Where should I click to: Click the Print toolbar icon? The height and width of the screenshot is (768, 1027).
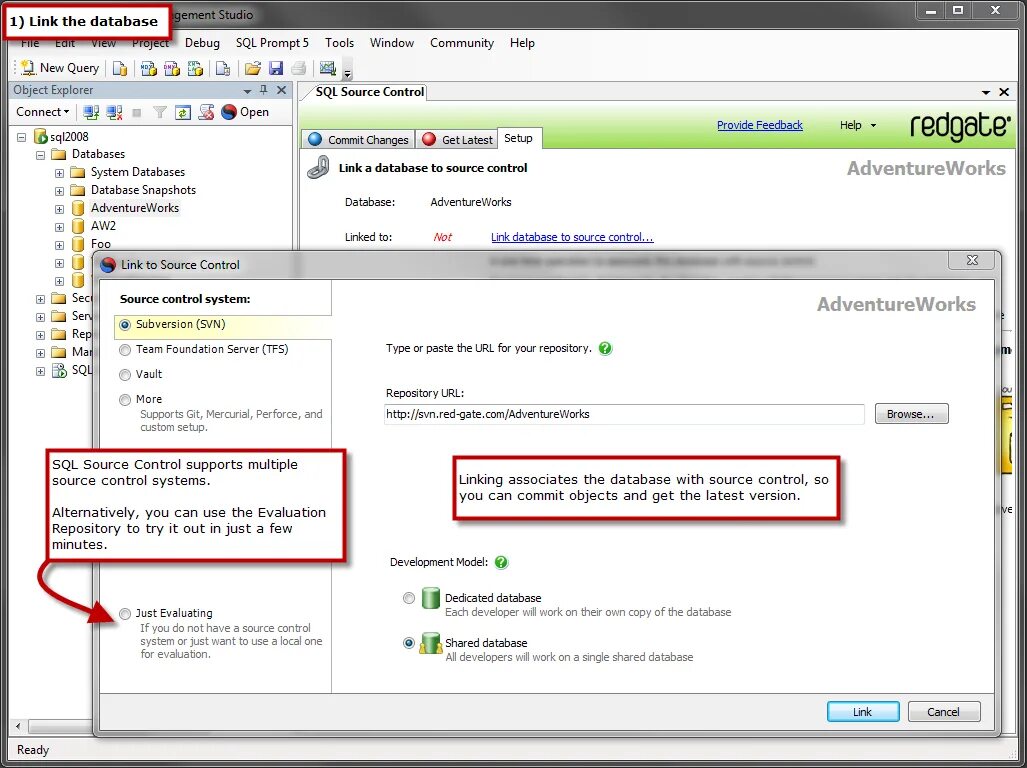pyautogui.click(x=299, y=68)
